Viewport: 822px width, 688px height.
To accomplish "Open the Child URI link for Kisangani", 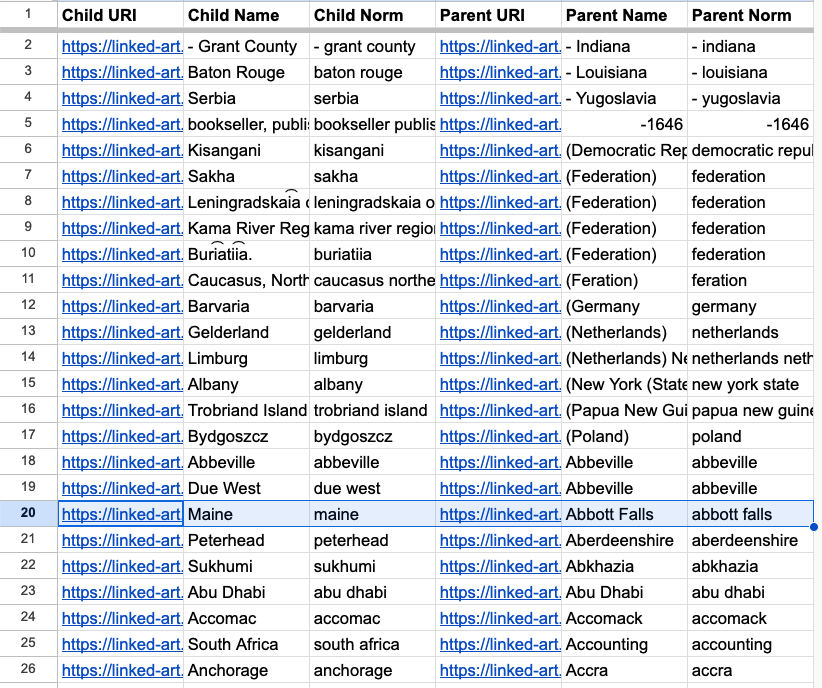I will click(120, 150).
